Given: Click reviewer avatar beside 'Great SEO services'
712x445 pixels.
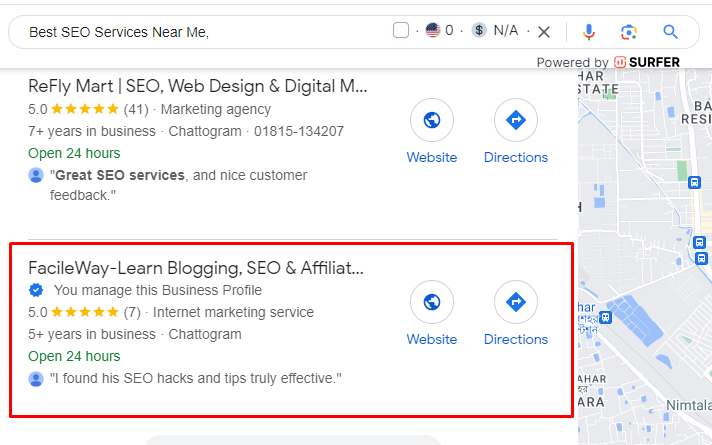Looking at the screenshot, I should click(36, 175).
